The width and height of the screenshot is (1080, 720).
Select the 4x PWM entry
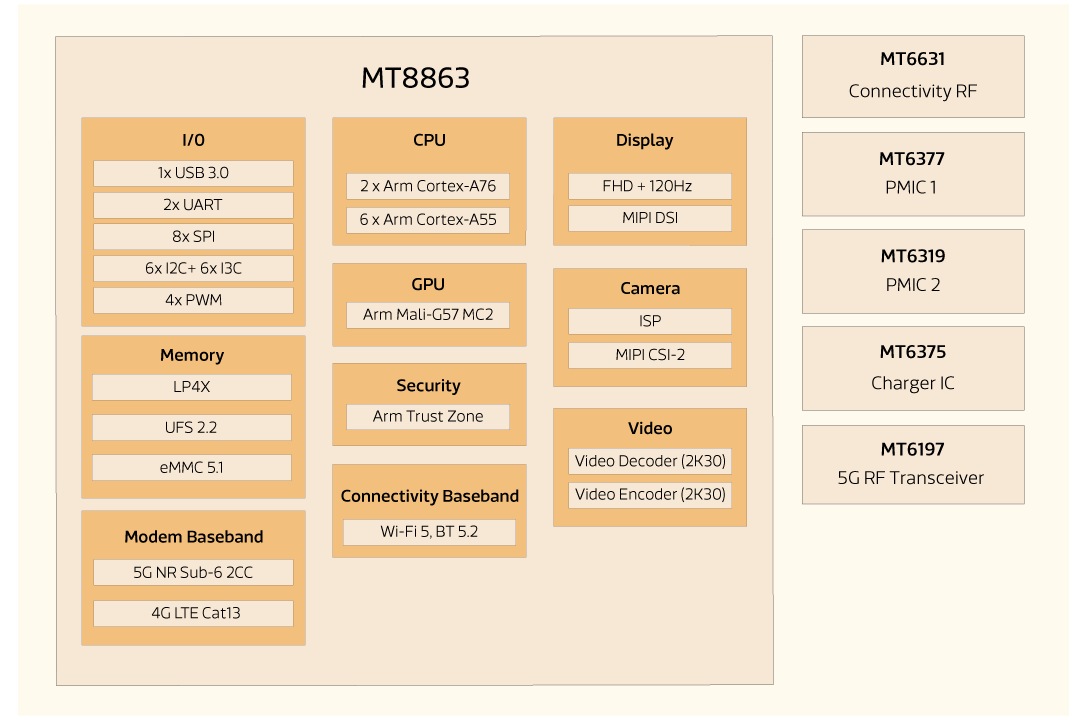click(x=192, y=300)
